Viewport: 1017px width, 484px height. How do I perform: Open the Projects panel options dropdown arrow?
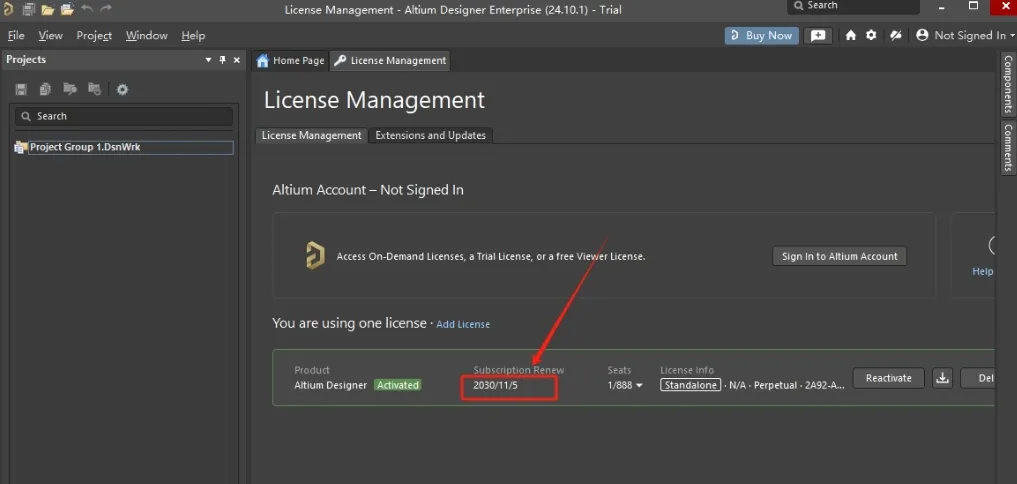pyautogui.click(x=208, y=60)
